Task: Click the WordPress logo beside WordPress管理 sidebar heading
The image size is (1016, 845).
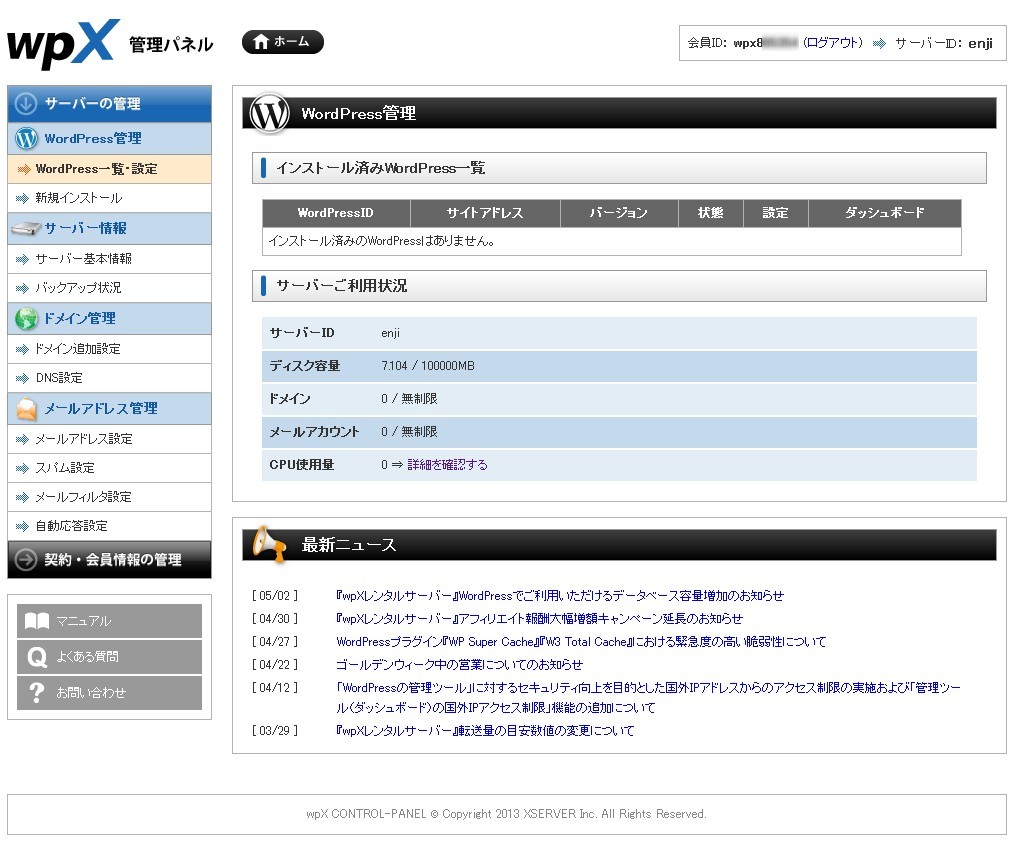Action: pos(27,138)
